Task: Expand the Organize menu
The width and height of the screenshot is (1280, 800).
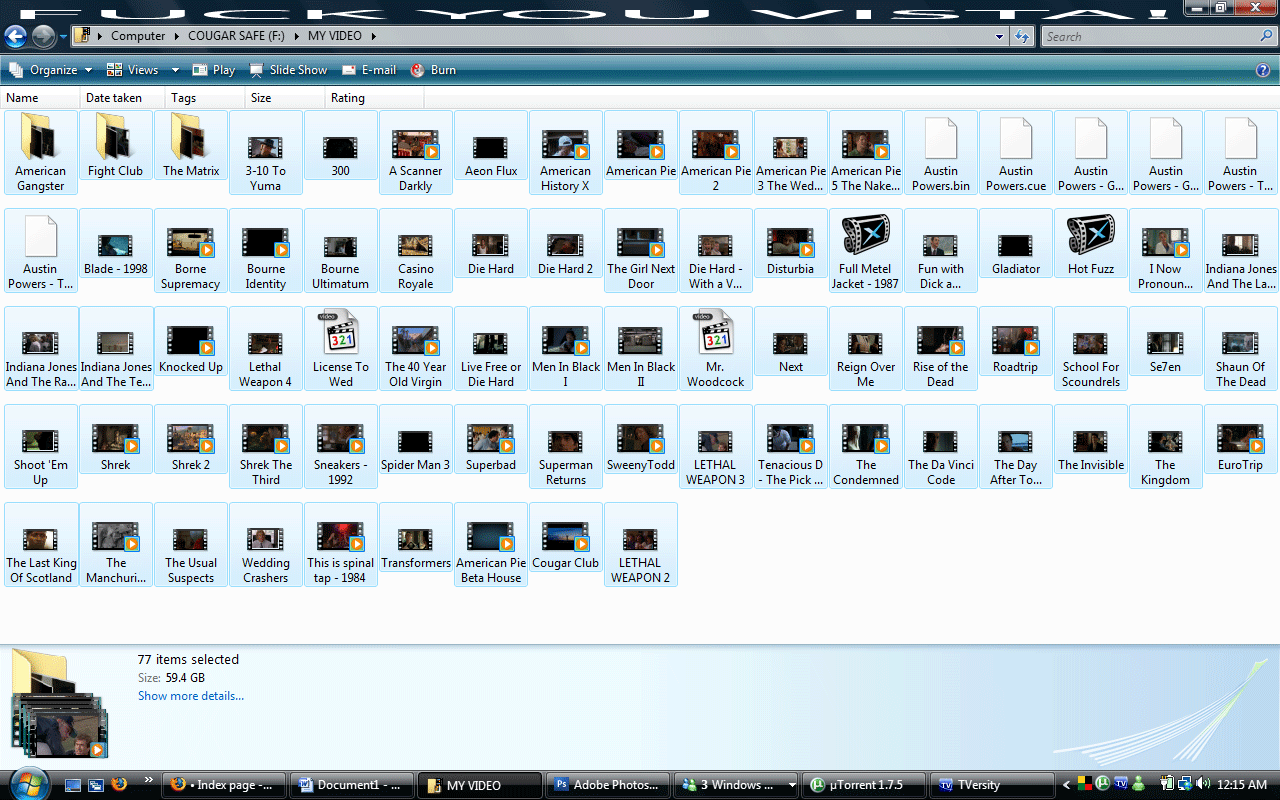Action: point(50,70)
